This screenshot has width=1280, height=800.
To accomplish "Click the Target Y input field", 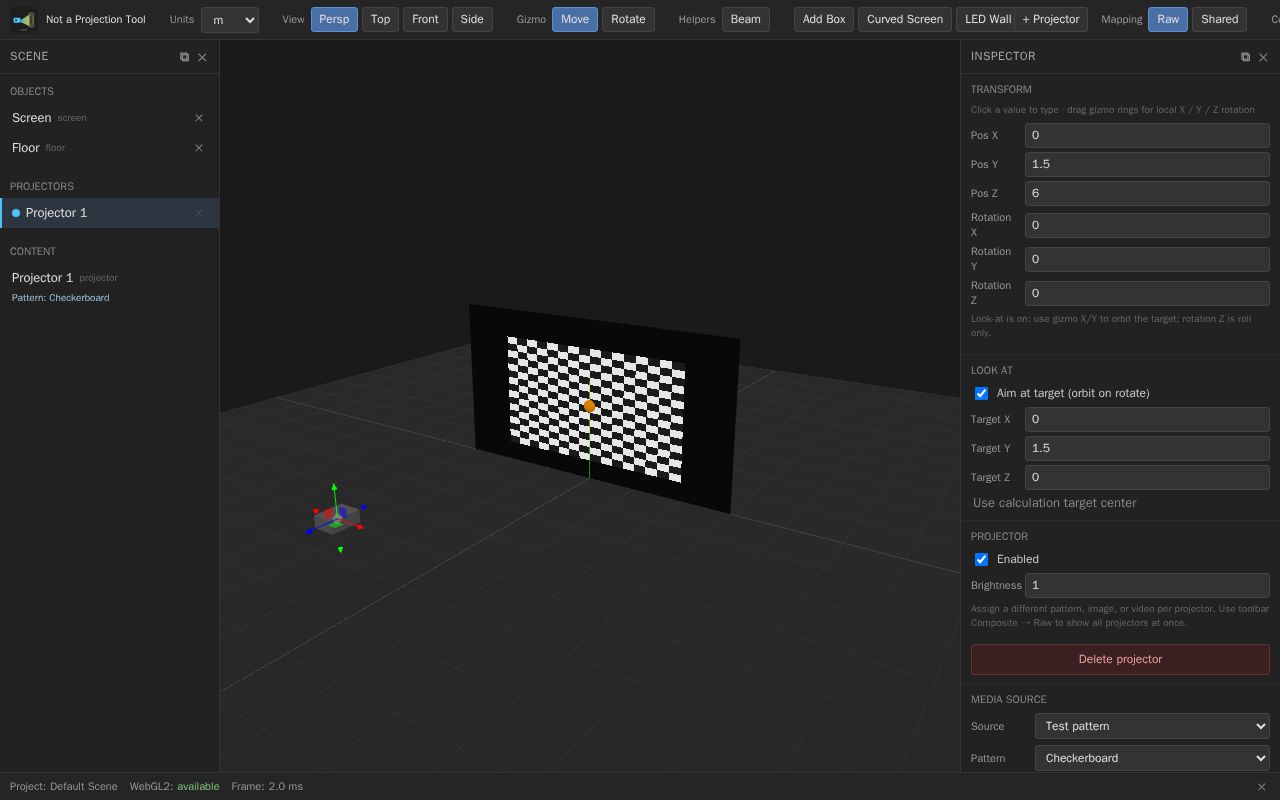I will coord(1147,448).
